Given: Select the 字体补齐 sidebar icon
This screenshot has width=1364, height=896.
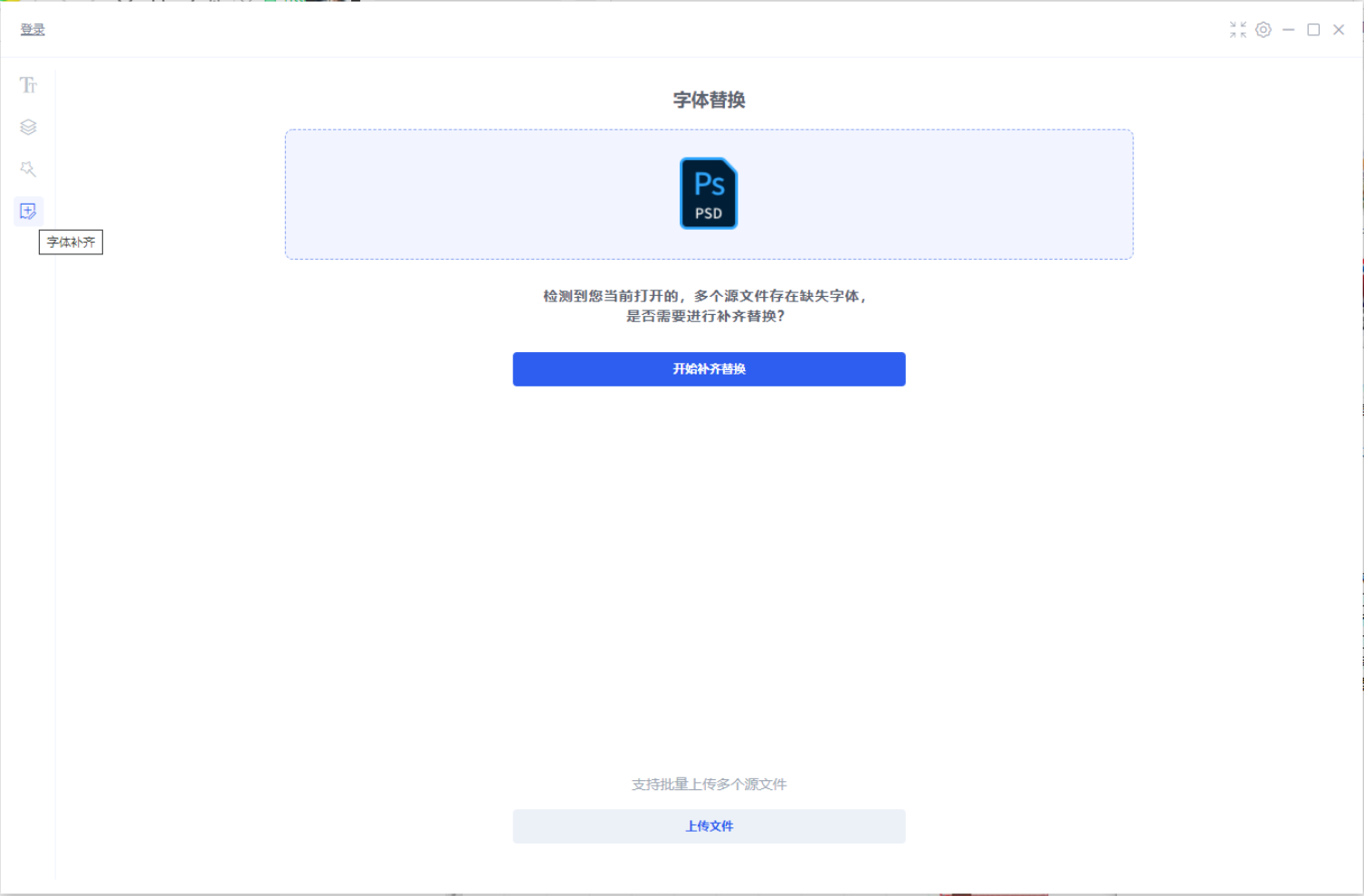Looking at the screenshot, I should [x=28, y=211].
